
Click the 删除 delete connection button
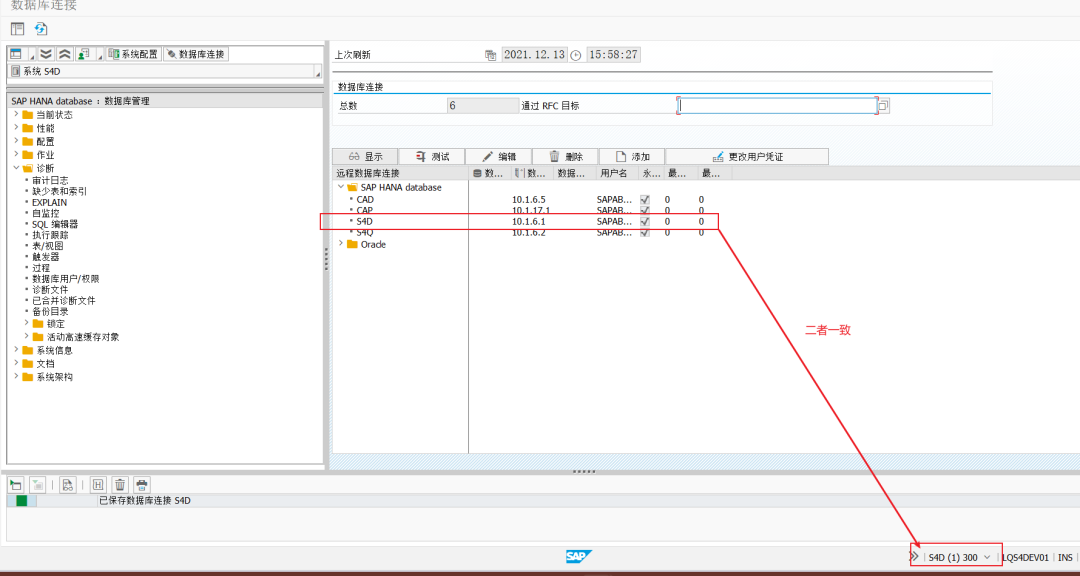coord(565,156)
